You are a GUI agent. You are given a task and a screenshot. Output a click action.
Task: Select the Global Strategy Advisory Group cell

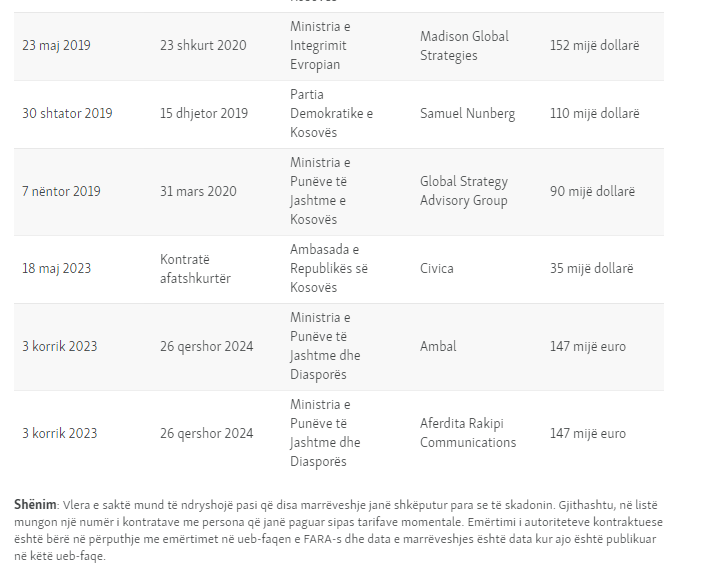coord(464,191)
